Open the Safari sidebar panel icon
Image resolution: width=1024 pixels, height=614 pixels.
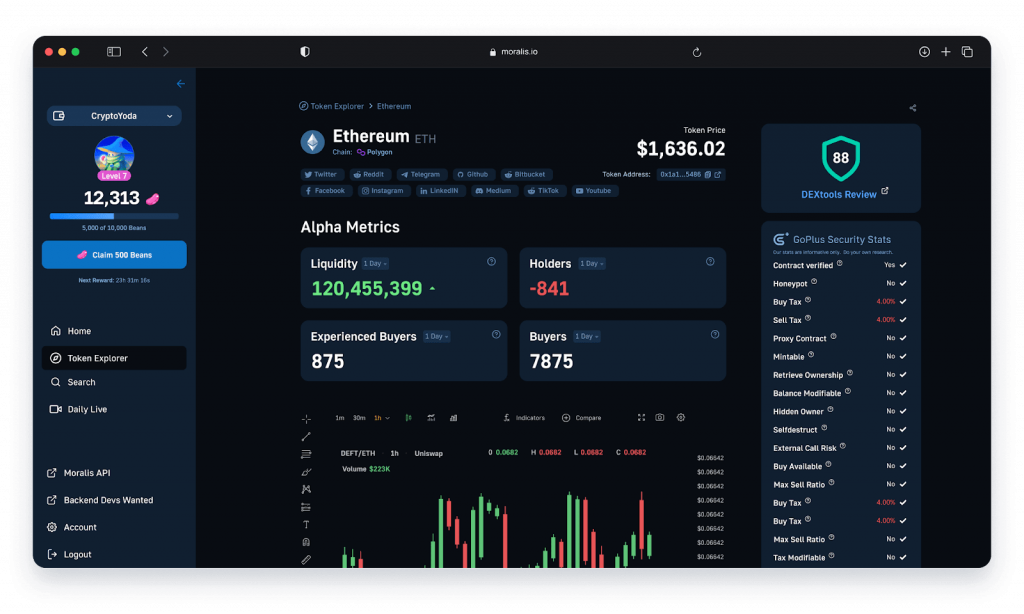pos(114,52)
